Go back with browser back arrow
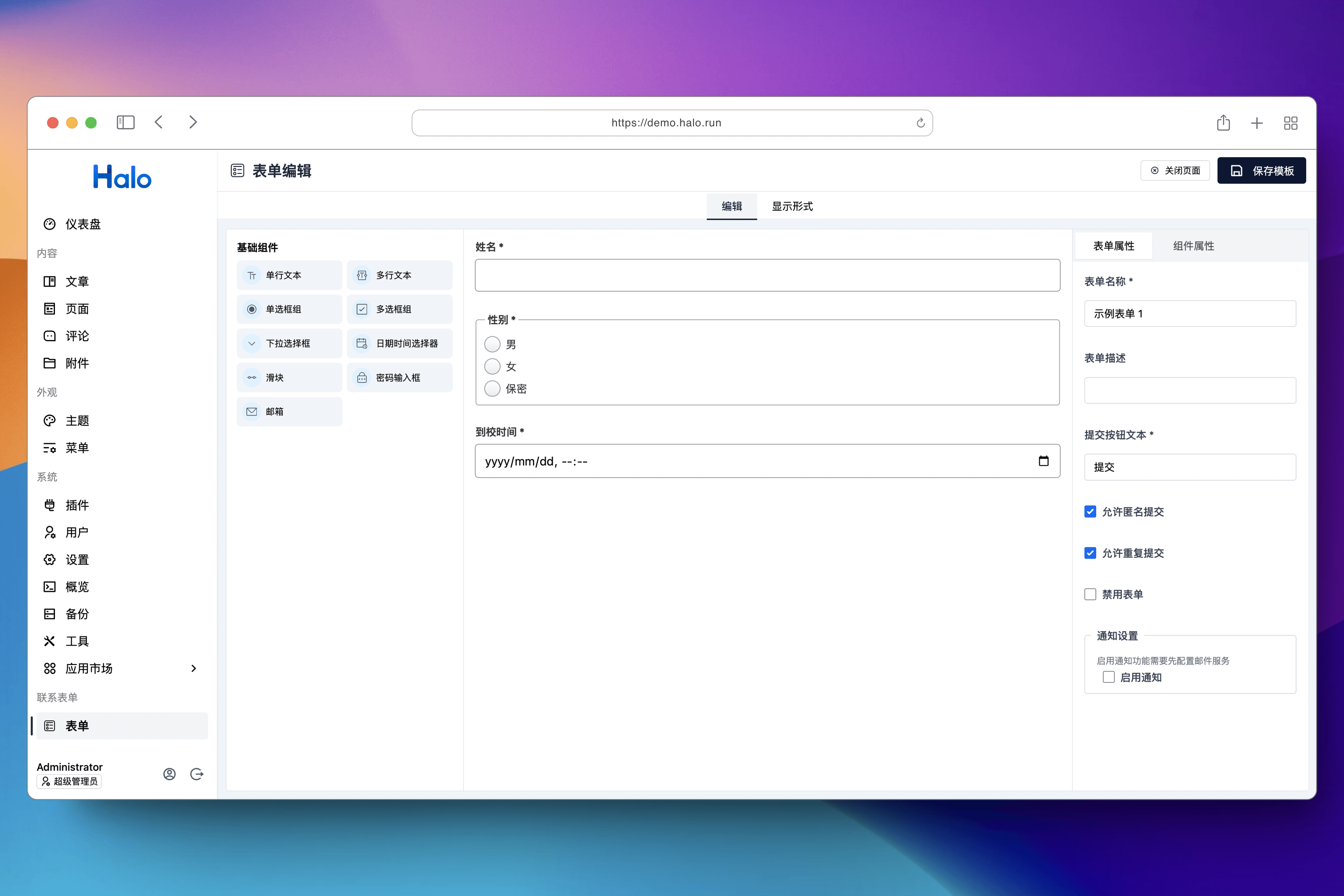This screenshot has width=1344, height=896. (x=159, y=122)
